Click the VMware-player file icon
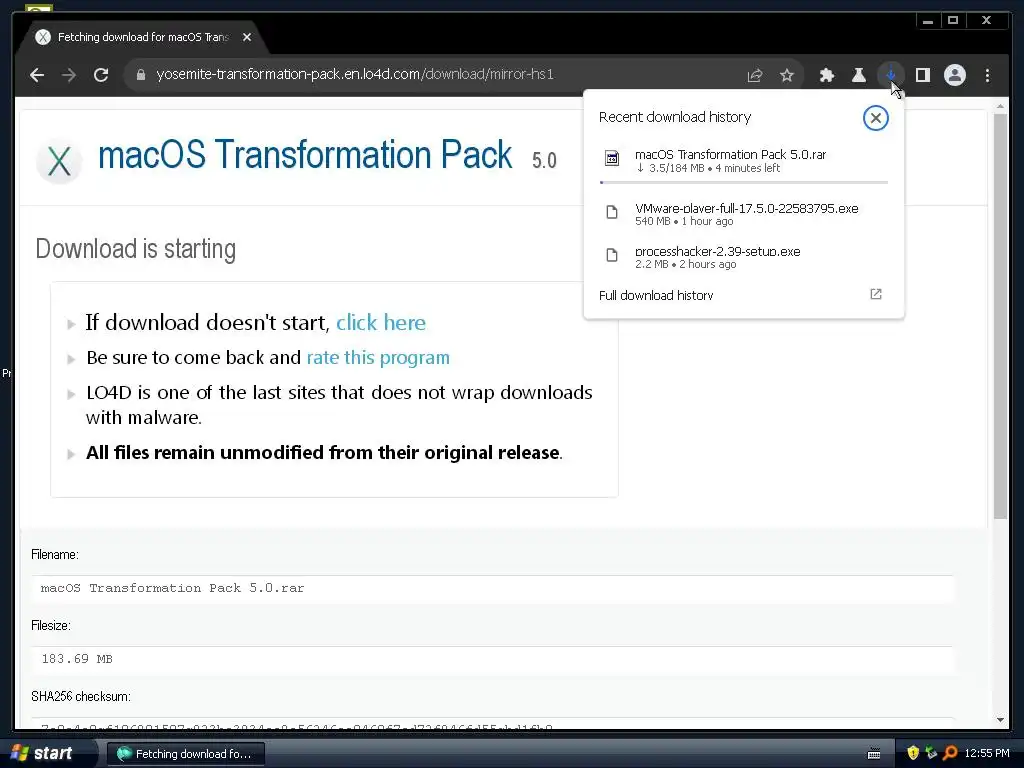 point(612,212)
